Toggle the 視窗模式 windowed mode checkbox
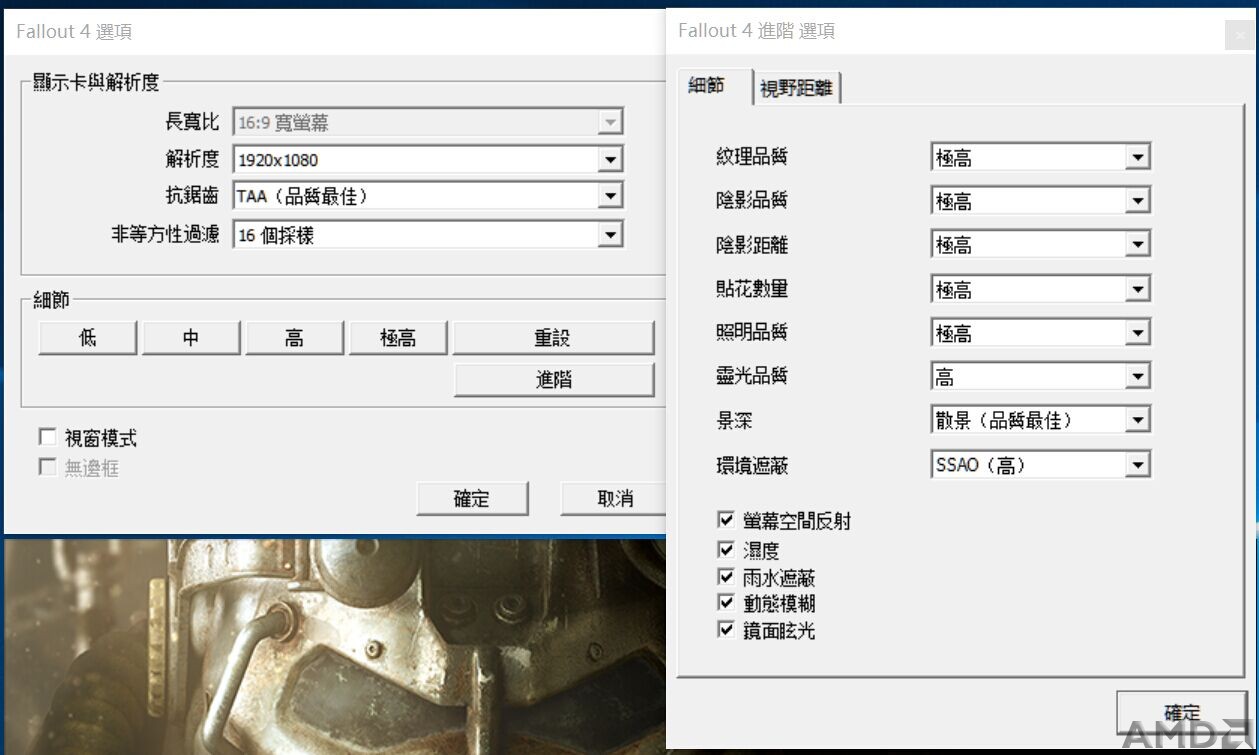The width and height of the screenshot is (1259, 755). point(47,437)
